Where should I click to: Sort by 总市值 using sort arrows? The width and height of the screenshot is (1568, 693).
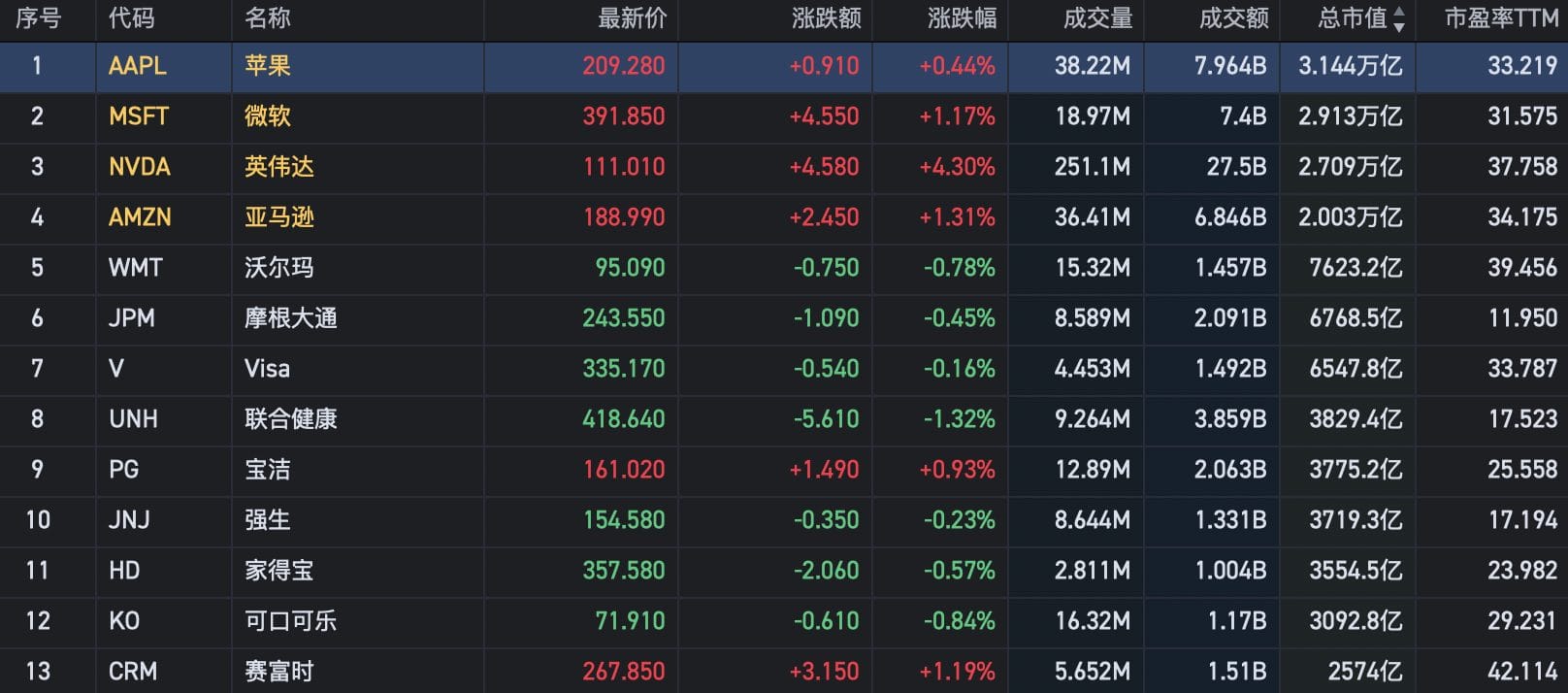coord(1398,18)
